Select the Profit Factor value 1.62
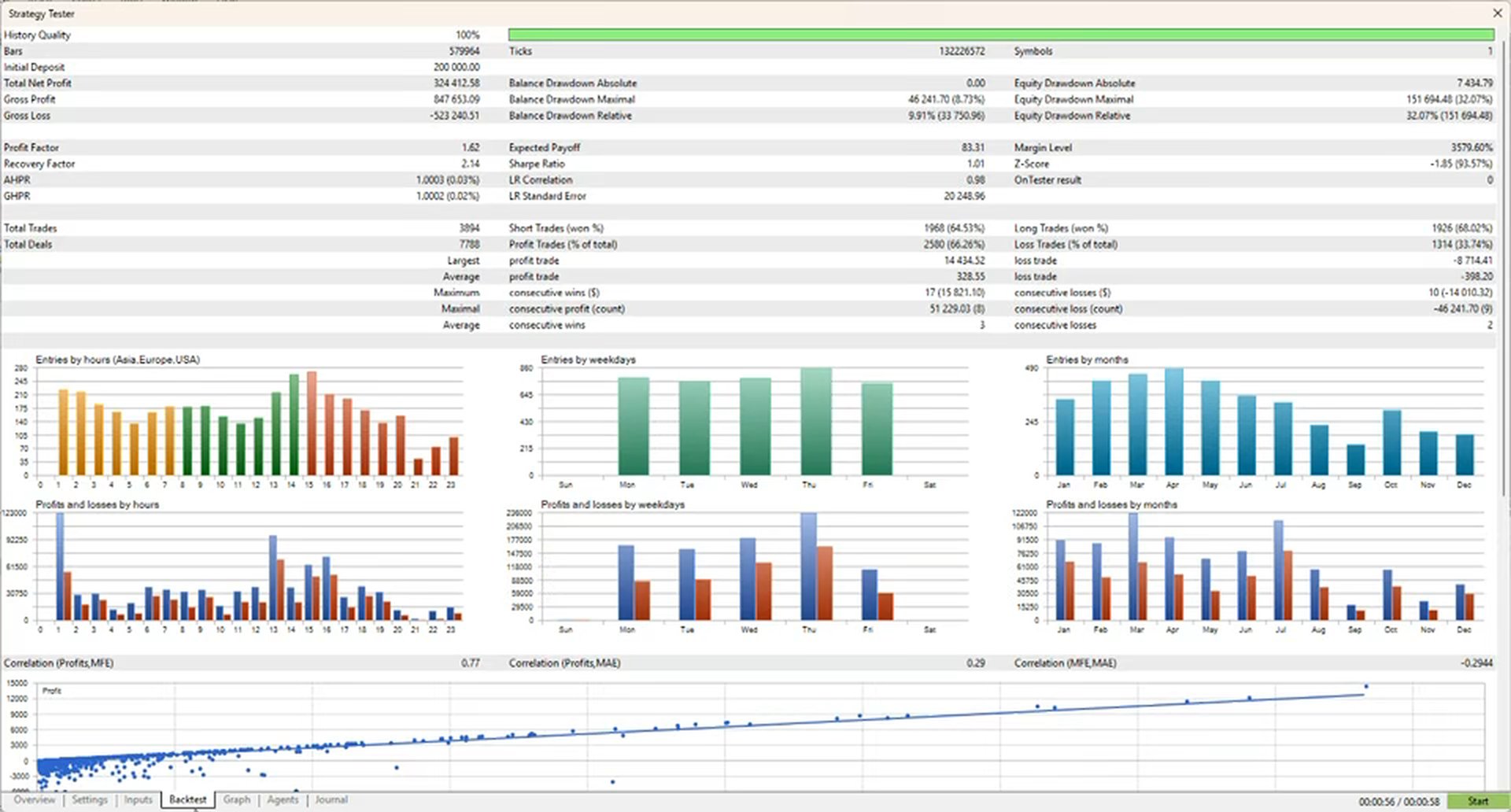Viewport: 1511px width, 812px height. coord(471,148)
